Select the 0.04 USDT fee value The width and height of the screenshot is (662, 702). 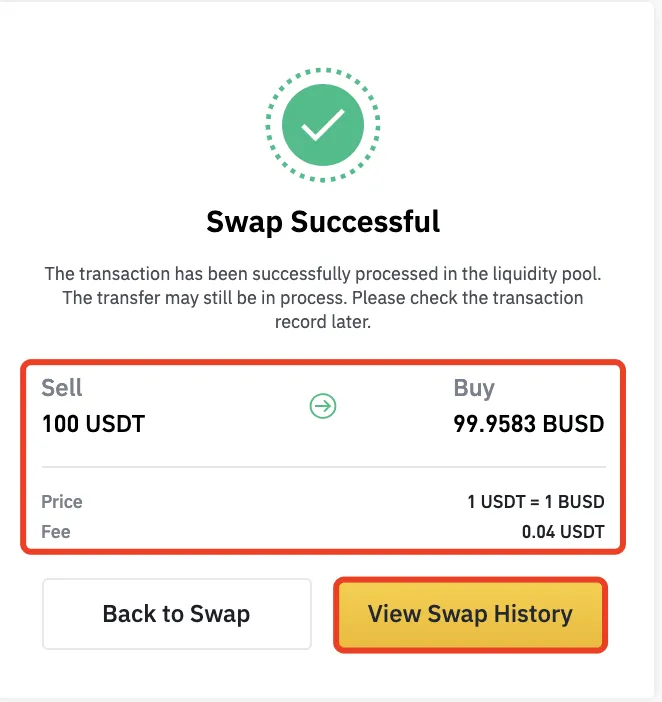(563, 532)
